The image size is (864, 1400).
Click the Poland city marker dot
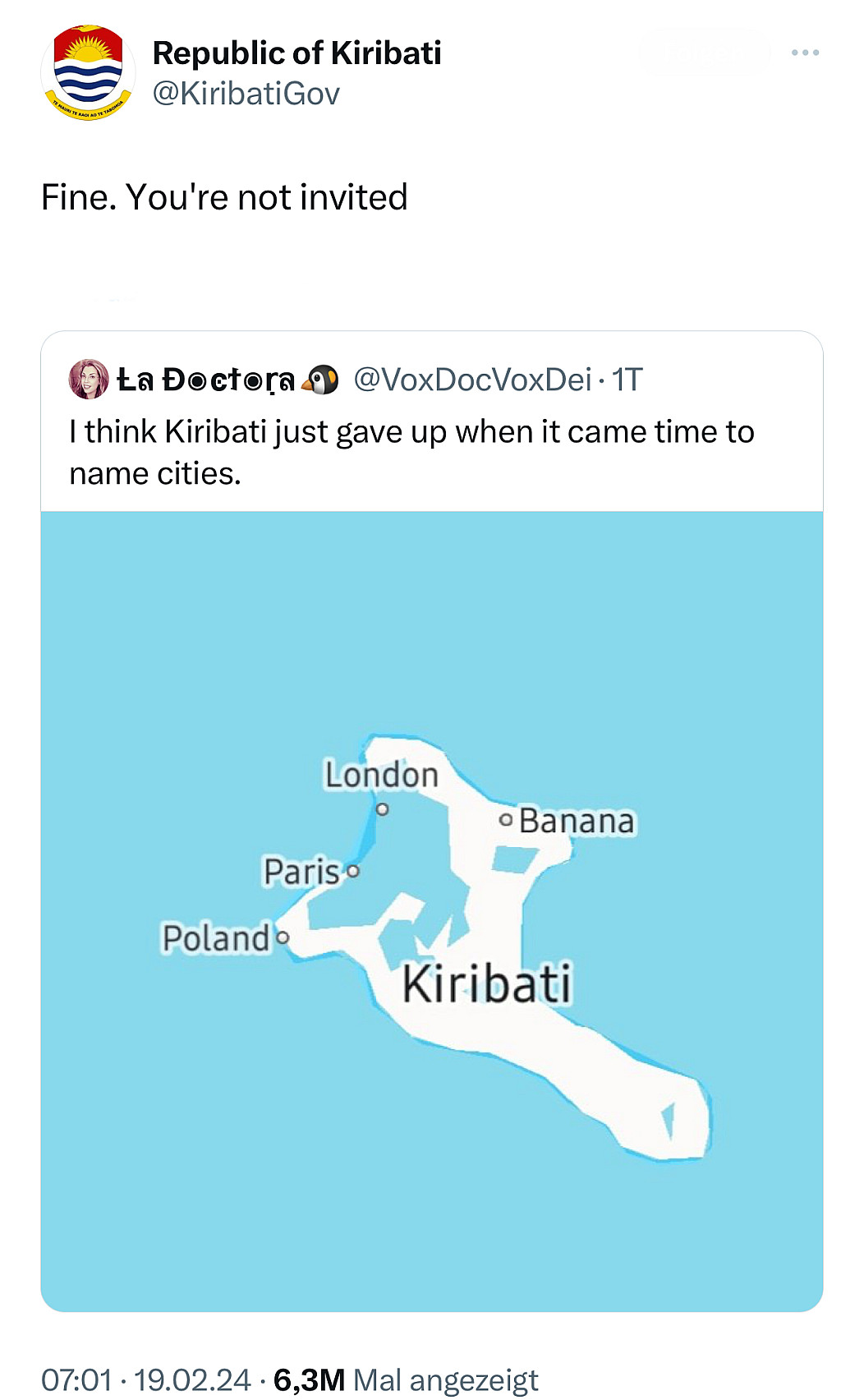[283, 937]
